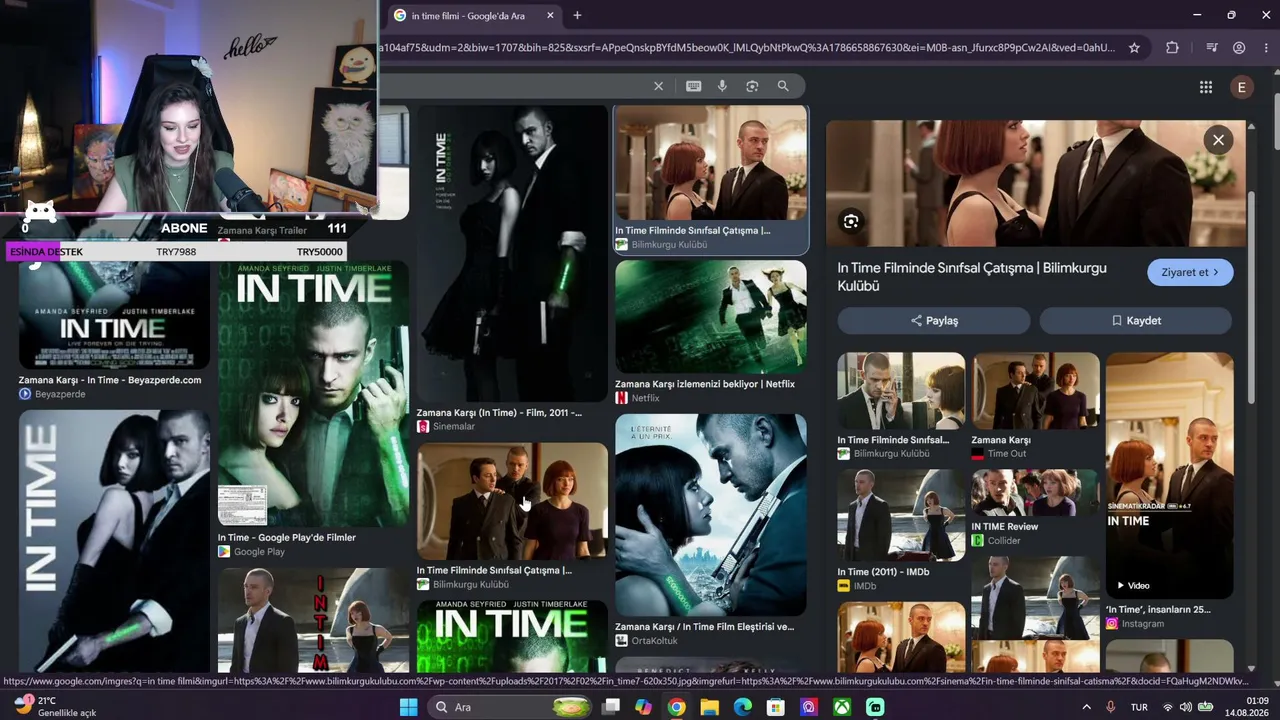Open the preview title 'In Time Filminde Sınıfsal Çatışma'
The width and height of the screenshot is (1280, 720).
pyautogui.click(x=972, y=277)
